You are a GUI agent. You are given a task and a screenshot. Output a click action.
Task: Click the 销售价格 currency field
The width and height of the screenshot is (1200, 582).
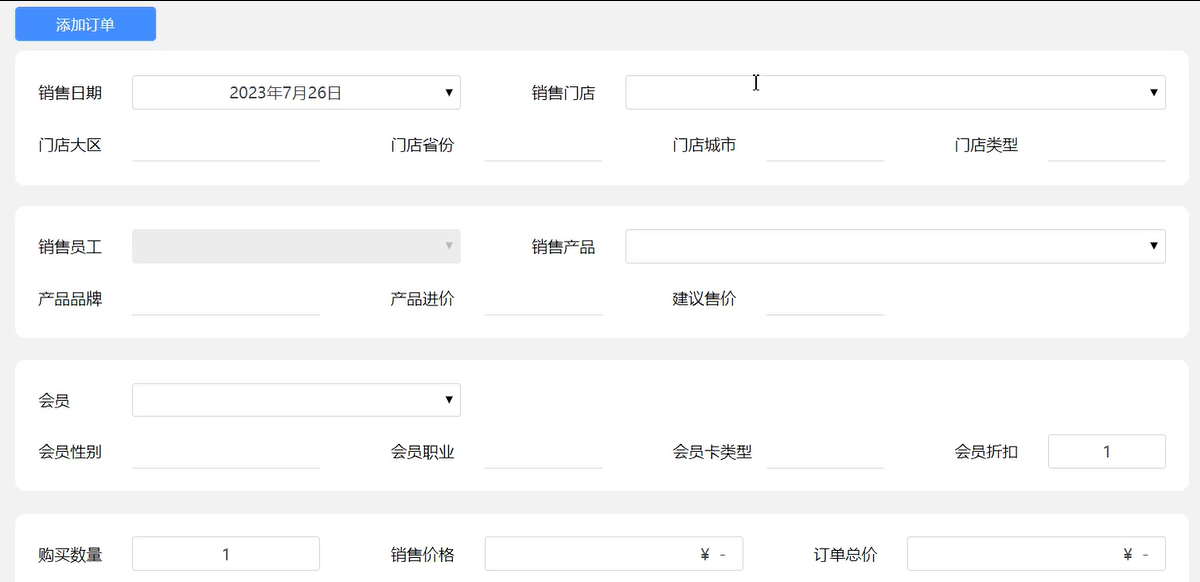(614, 554)
